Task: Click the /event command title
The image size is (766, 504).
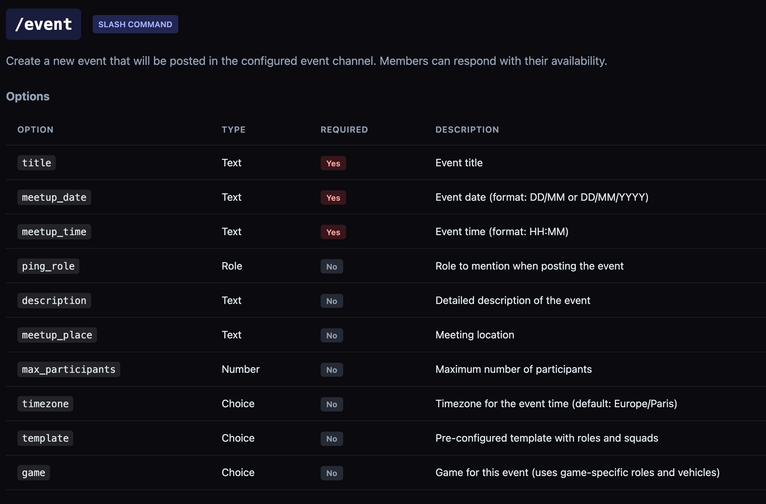Action: [x=43, y=24]
